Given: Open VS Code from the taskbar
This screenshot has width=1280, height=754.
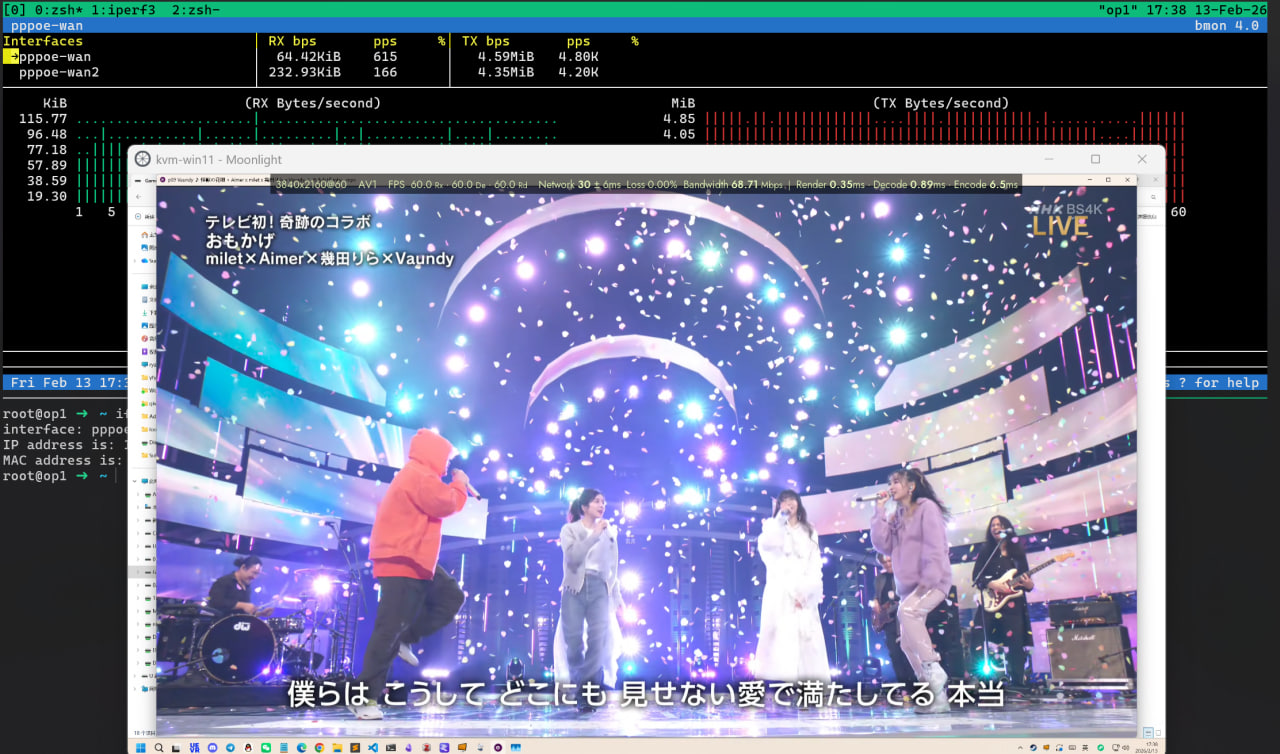Looking at the screenshot, I should click(373, 747).
